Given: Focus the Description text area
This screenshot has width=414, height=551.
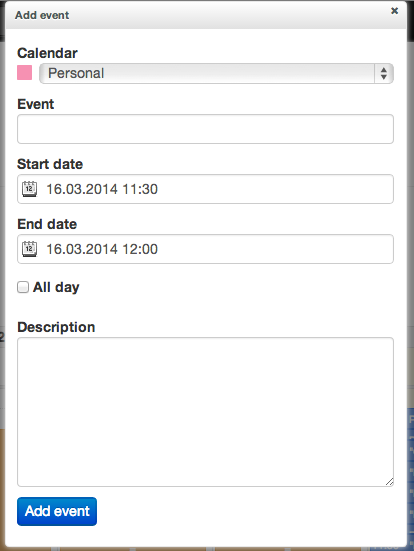Looking at the screenshot, I should coord(205,412).
